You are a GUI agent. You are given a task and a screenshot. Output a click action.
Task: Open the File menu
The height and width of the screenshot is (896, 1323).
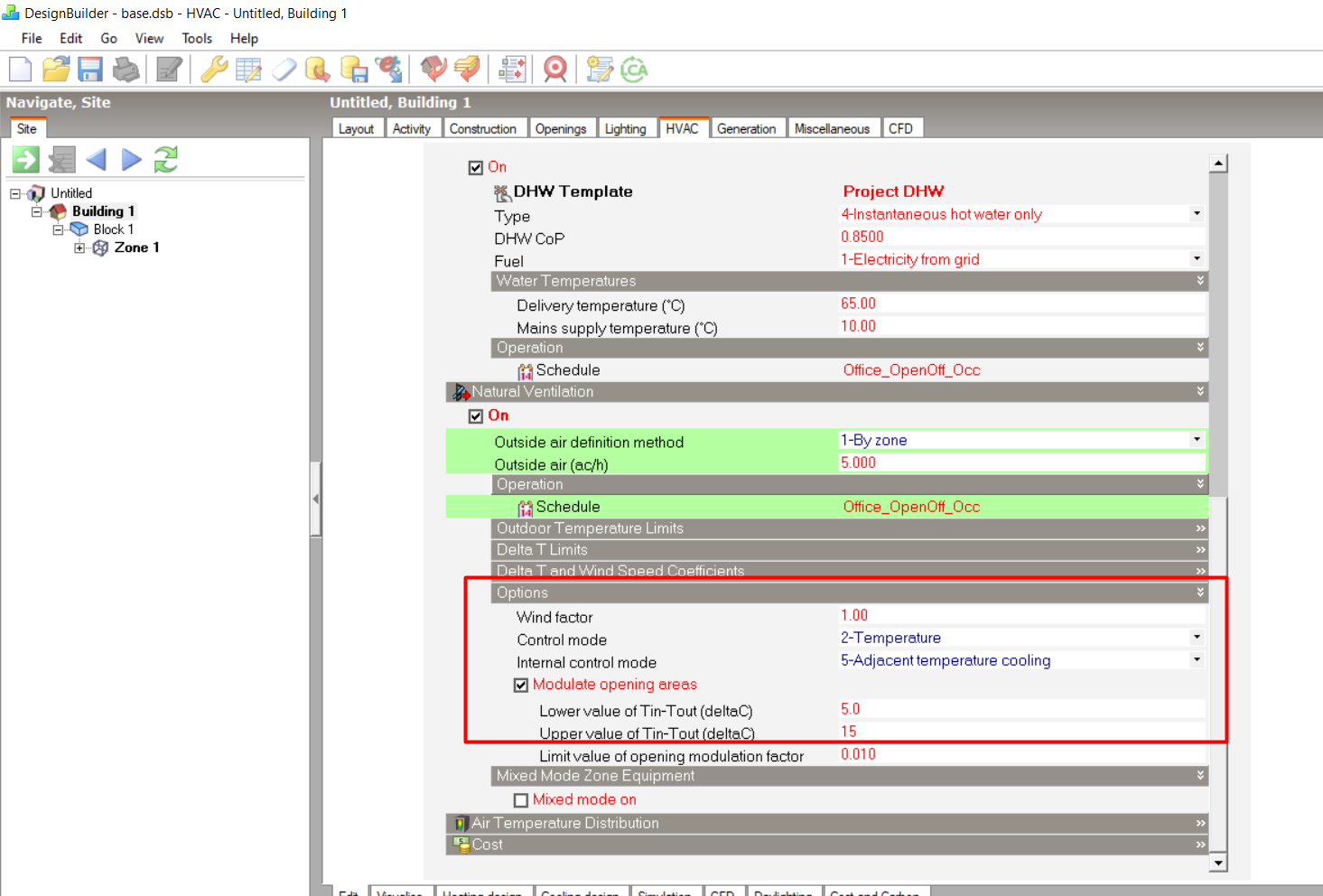tap(32, 38)
